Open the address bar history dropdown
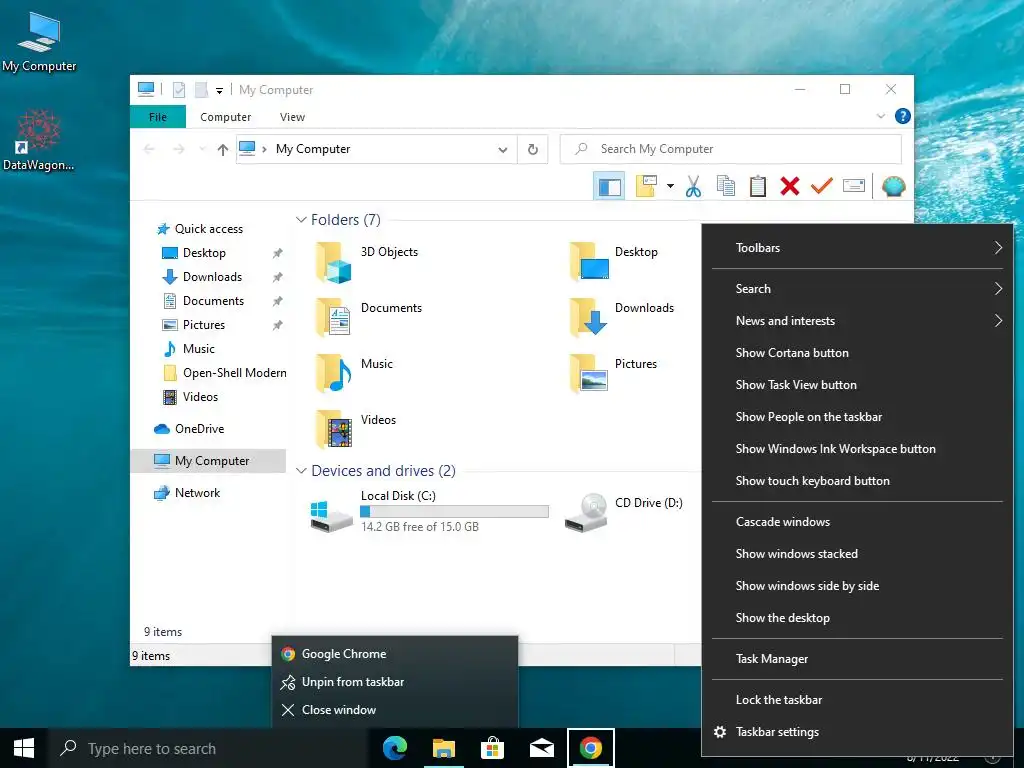This screenshot has width=1024, height=768. (503, 150)
